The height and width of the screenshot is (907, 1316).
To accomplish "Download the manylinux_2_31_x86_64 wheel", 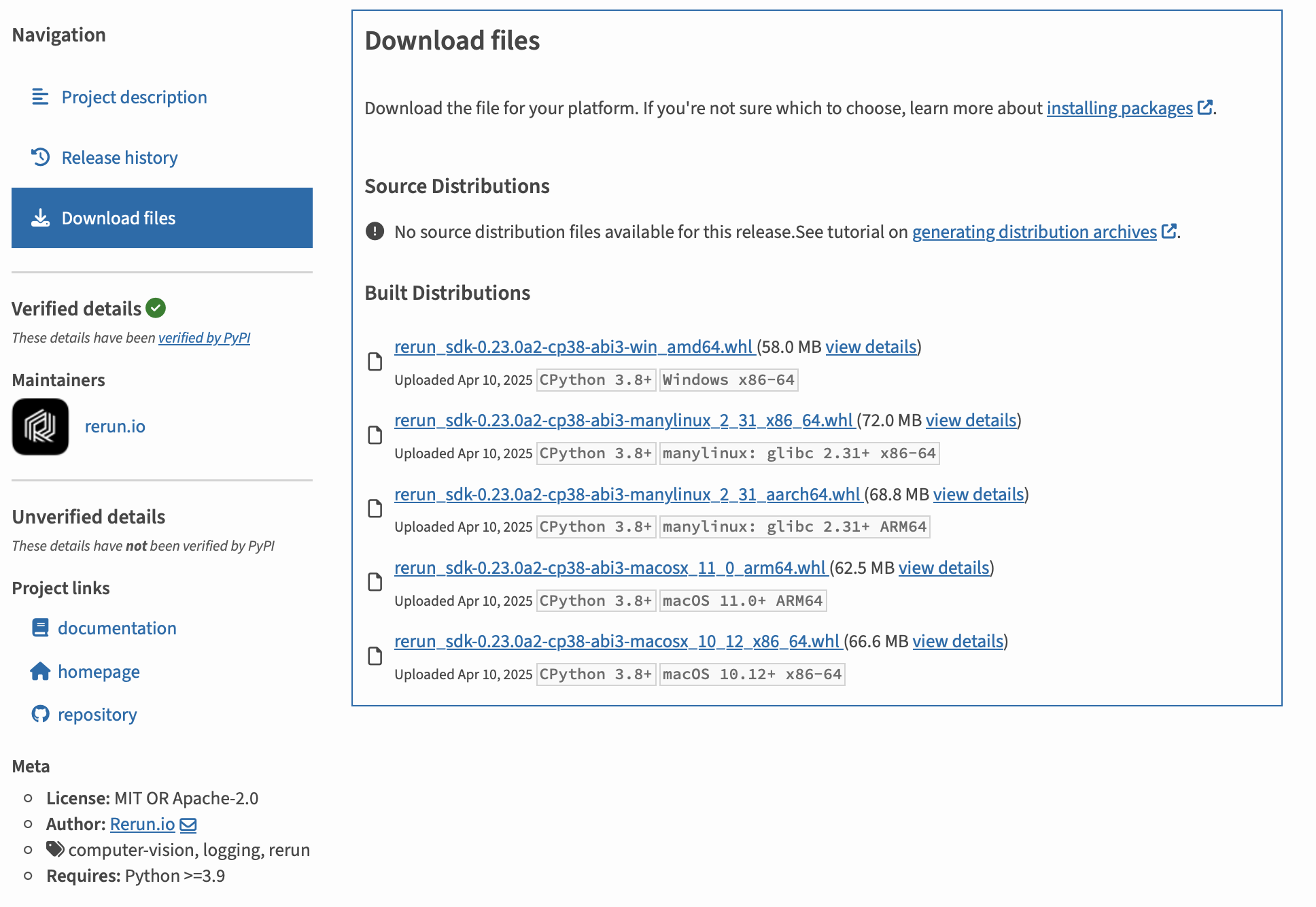I will click(624, 420).
